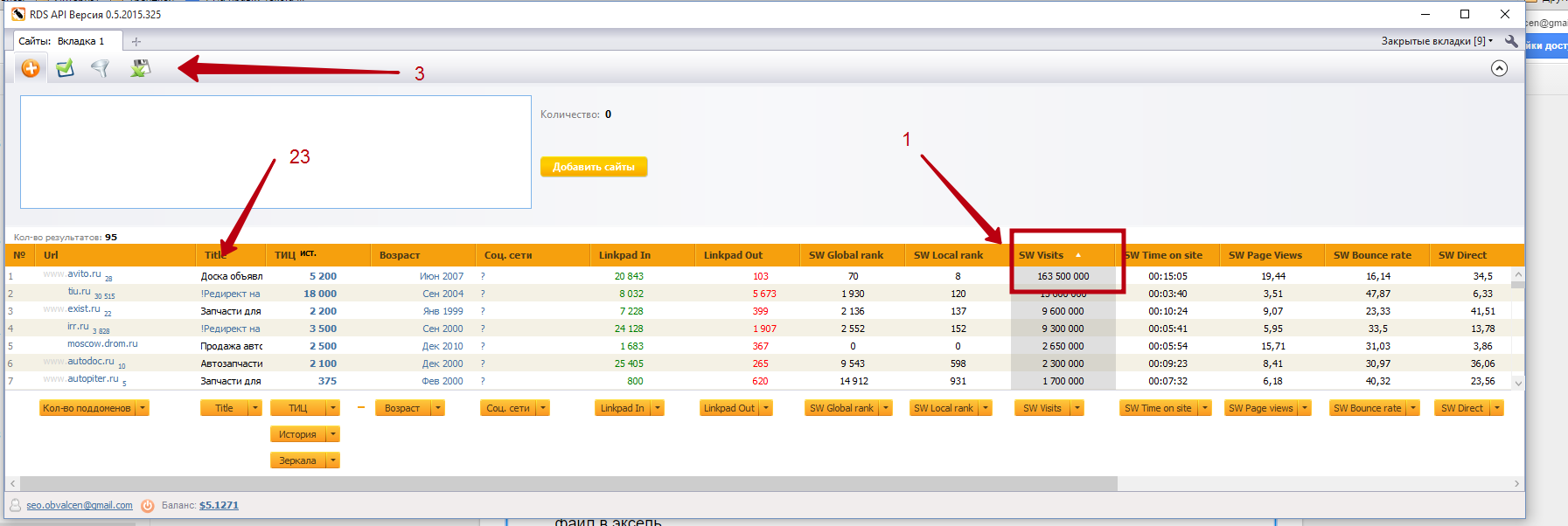Click the SW Global rank check button

tap(840, 408)
